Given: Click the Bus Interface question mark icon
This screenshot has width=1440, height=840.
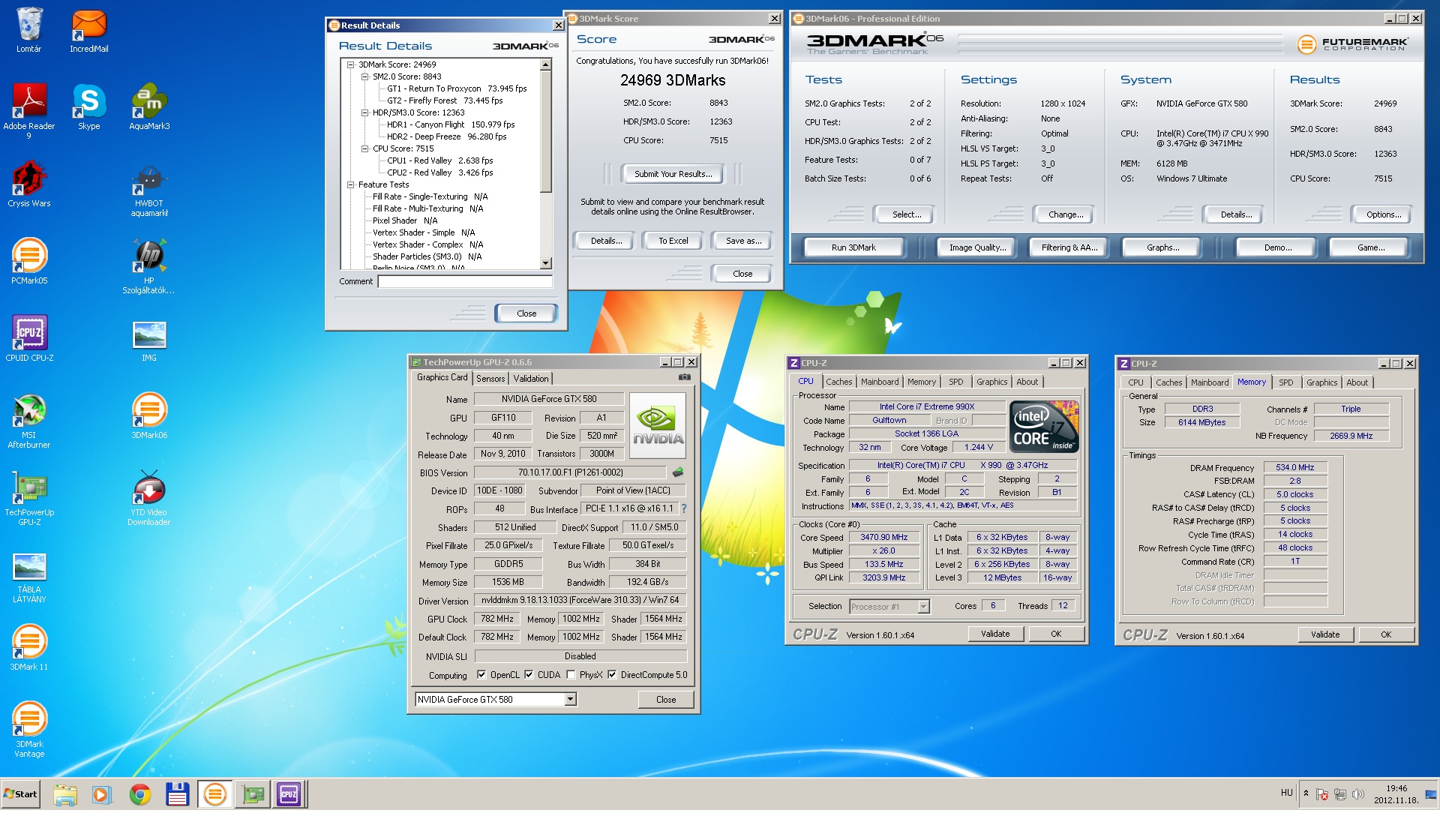Looking at the screenshot, I should (x=683, y=508).
